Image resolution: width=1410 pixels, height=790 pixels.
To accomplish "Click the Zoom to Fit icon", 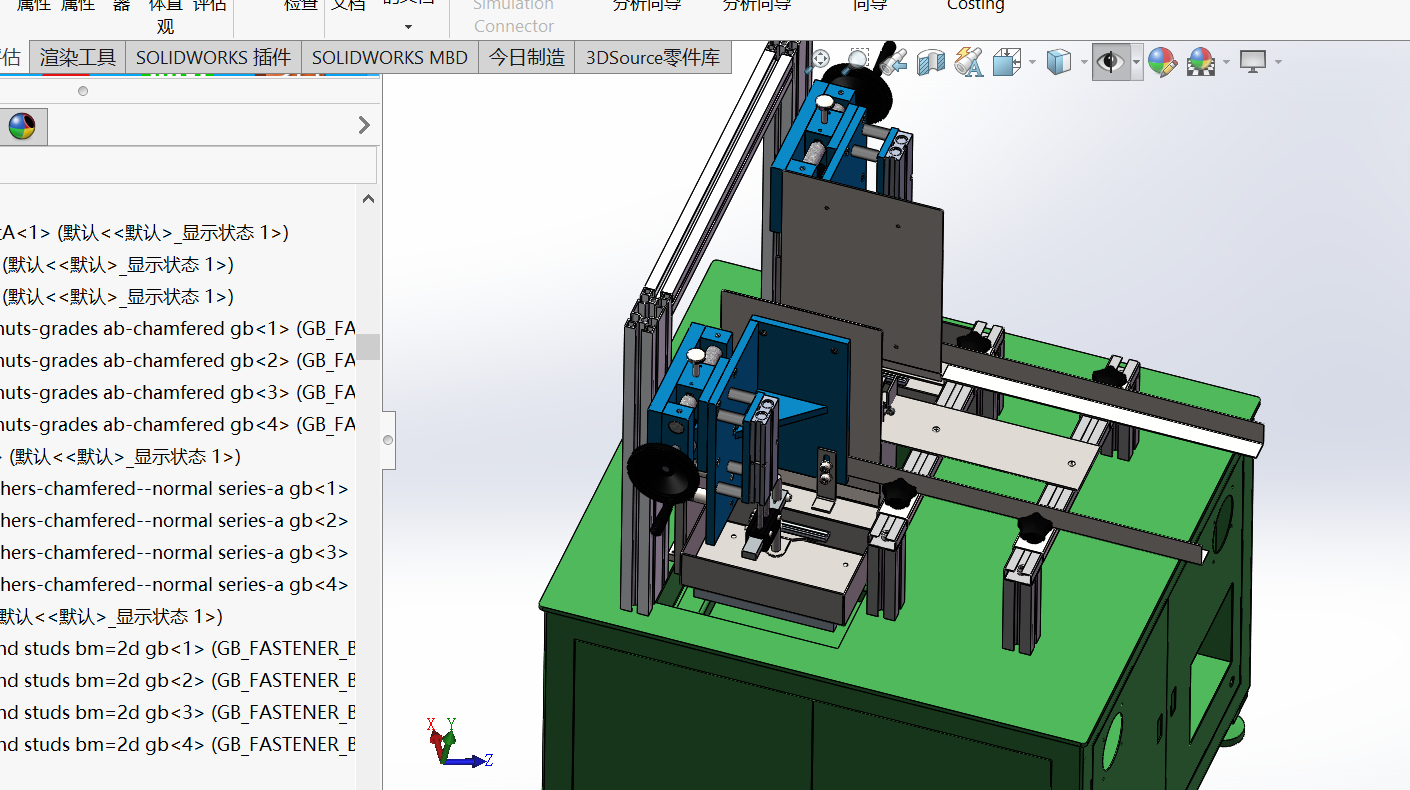I will tap(820, 61).
